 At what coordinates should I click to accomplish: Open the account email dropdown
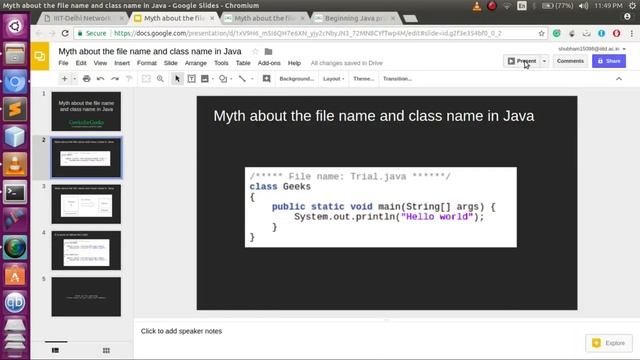click(592, 49)
